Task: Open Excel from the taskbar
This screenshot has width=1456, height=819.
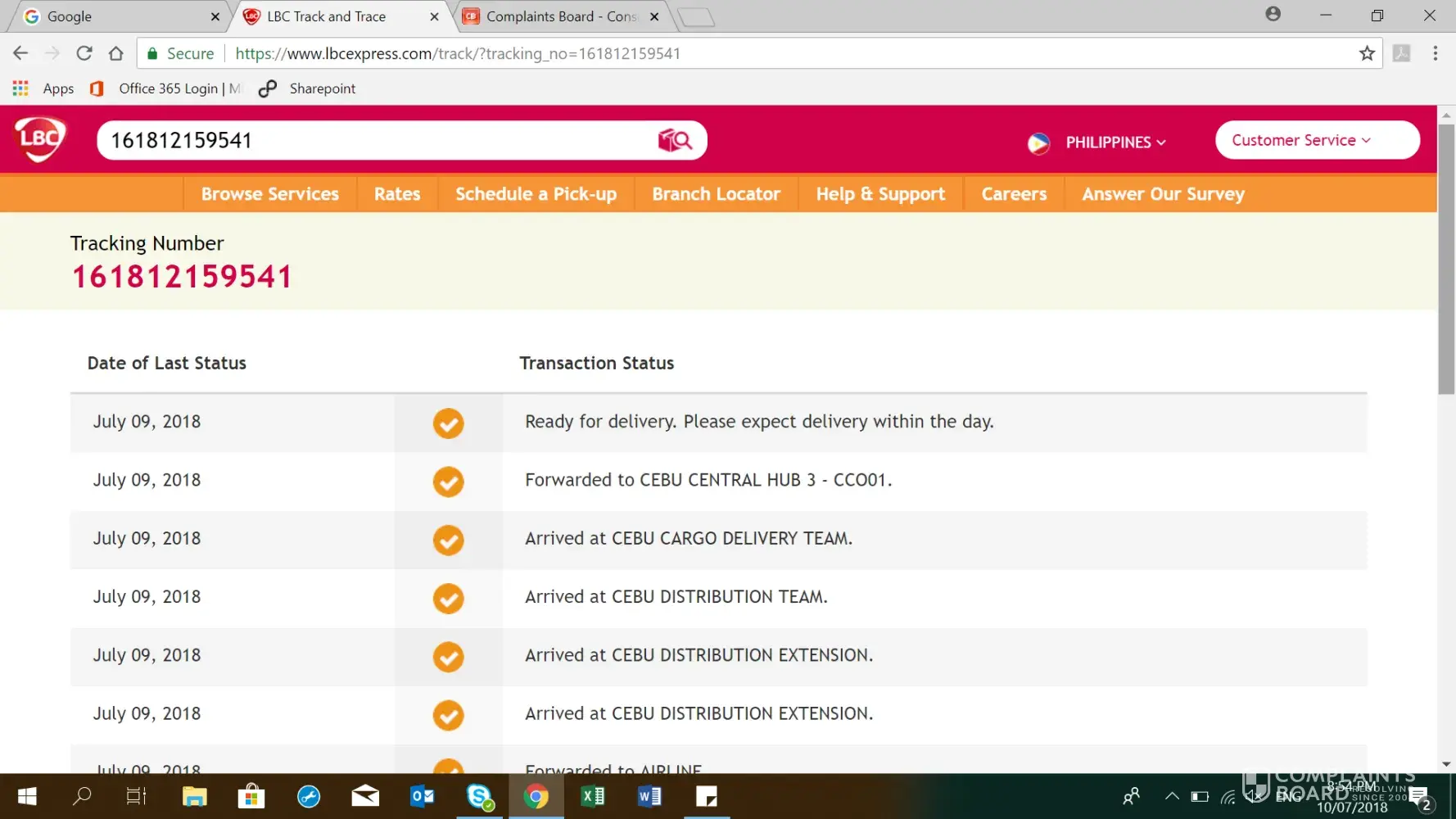Action: 592,796
